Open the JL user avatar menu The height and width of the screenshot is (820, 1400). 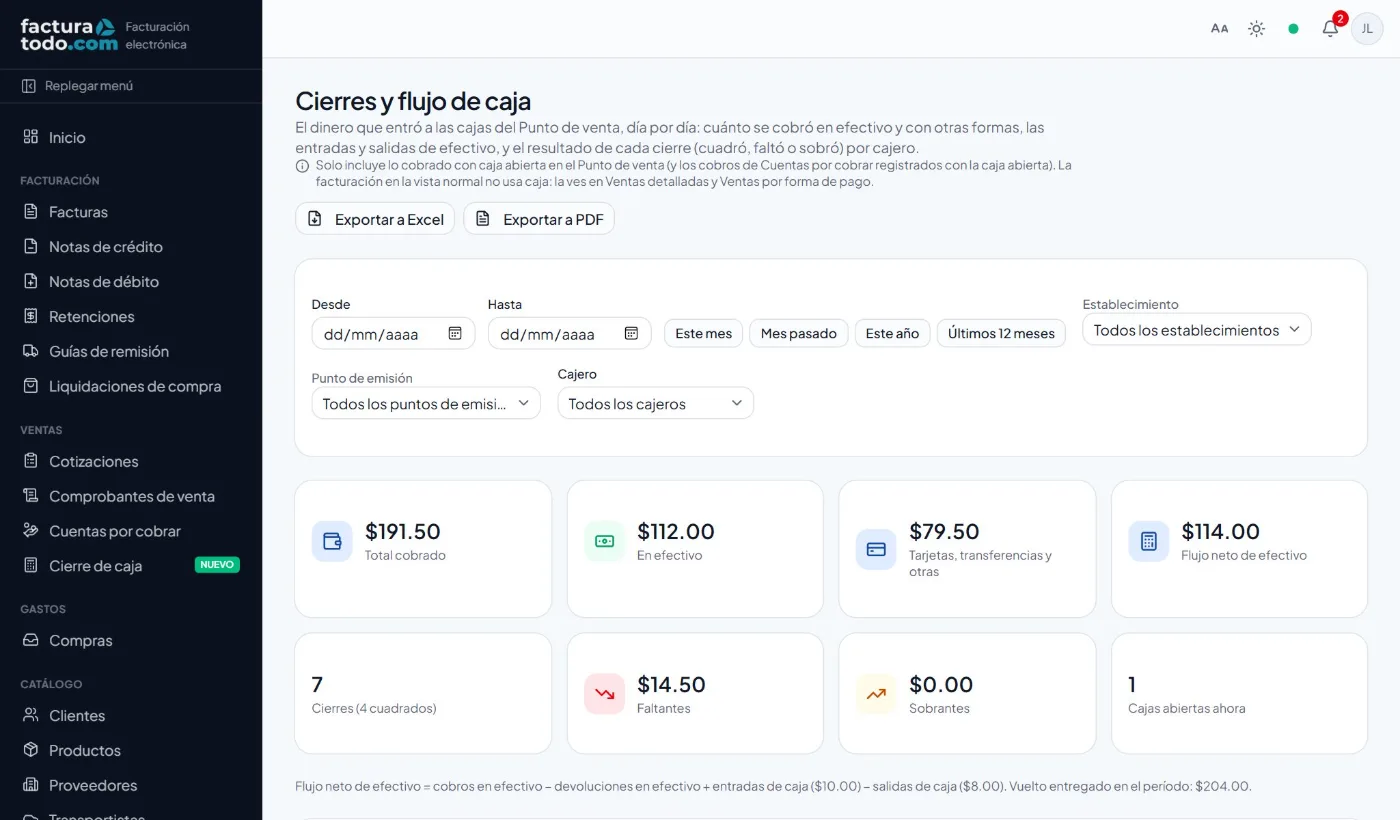[x=1367, y=29]
